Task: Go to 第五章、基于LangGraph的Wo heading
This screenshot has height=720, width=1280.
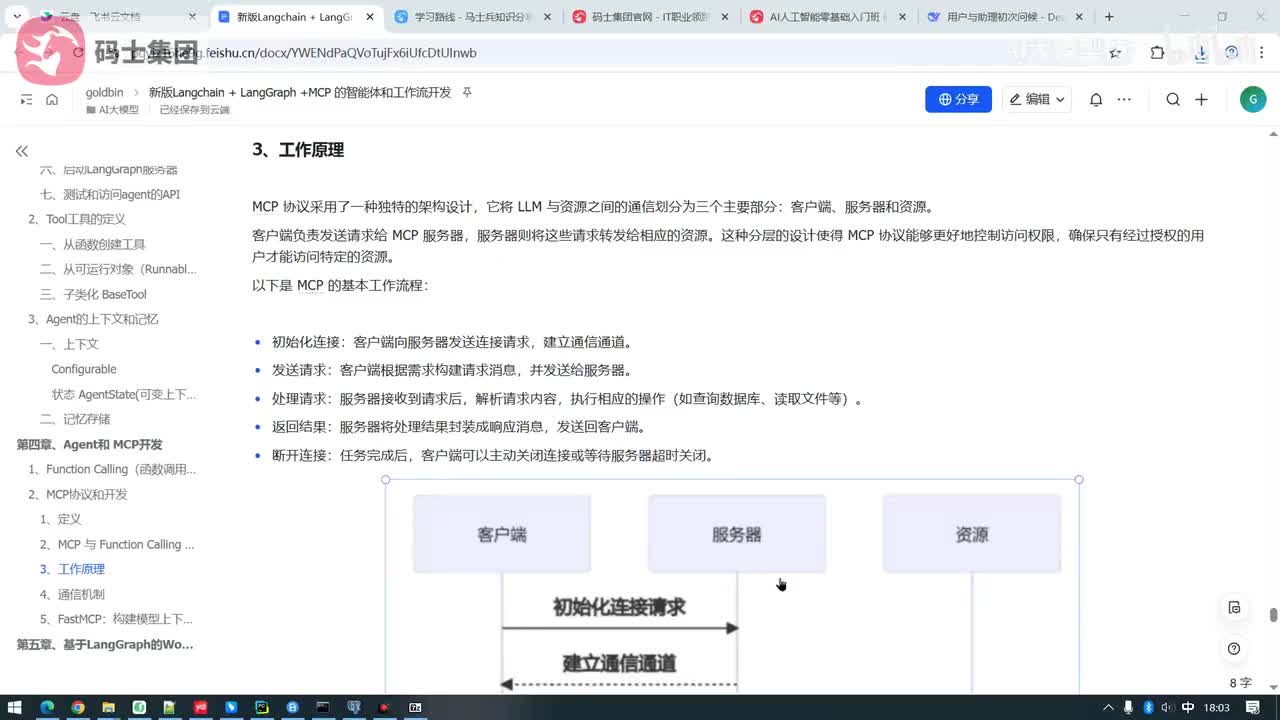Action: (105, 644)
